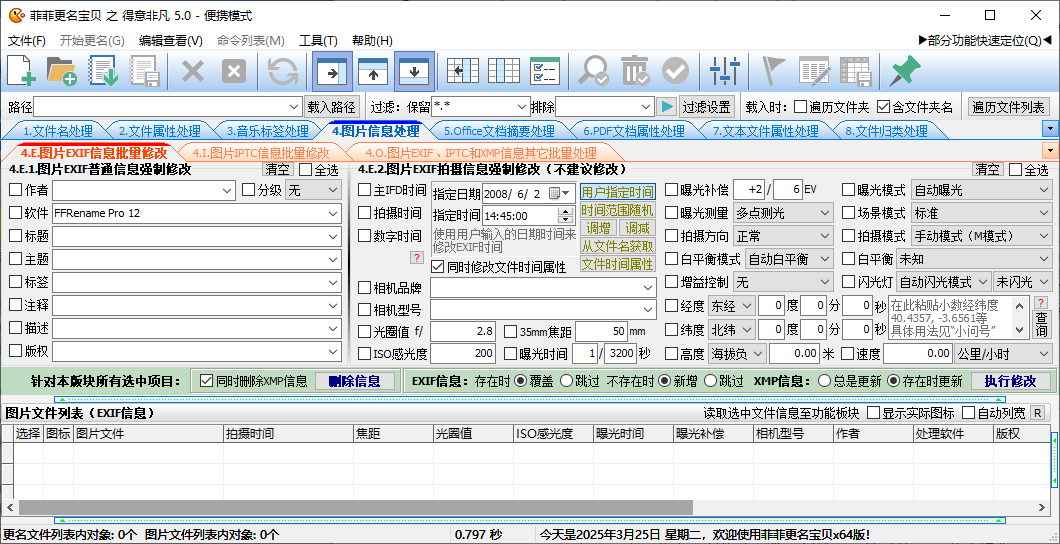Expand the 拍摄模式 手动模式 dropdown

pyautogui.click(x=982, y=237)
